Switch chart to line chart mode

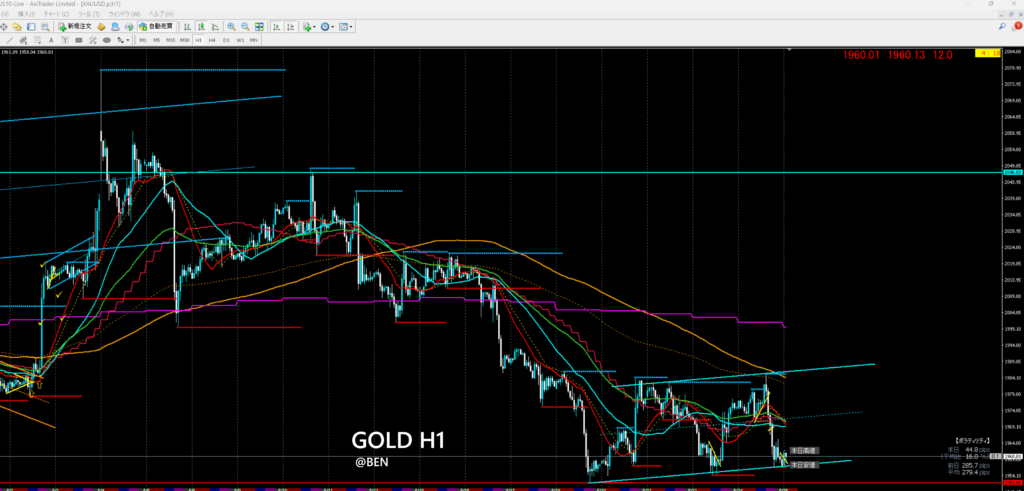tap(215, 27)
